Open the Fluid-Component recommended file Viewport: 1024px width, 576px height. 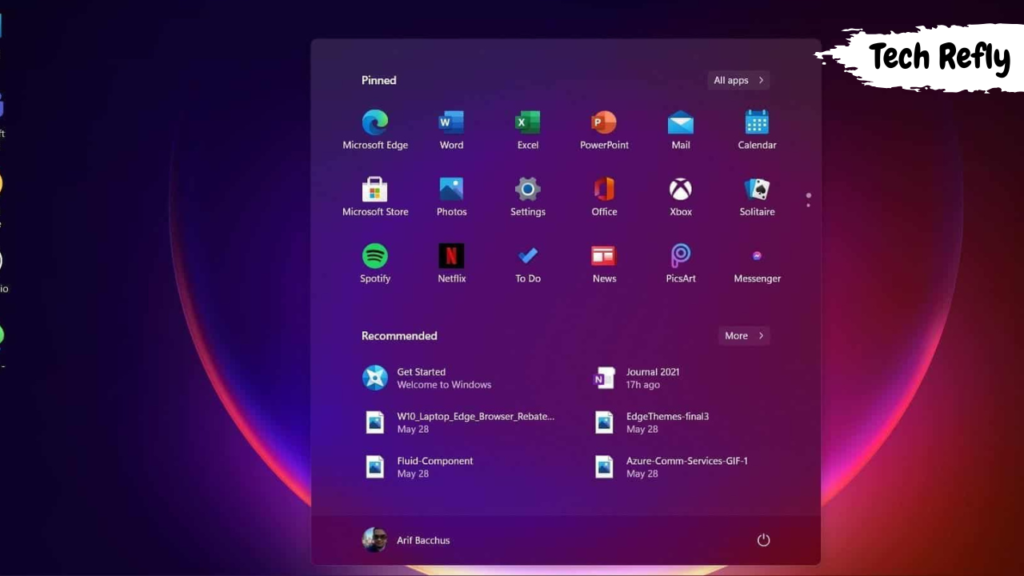[x=418, y=467]
